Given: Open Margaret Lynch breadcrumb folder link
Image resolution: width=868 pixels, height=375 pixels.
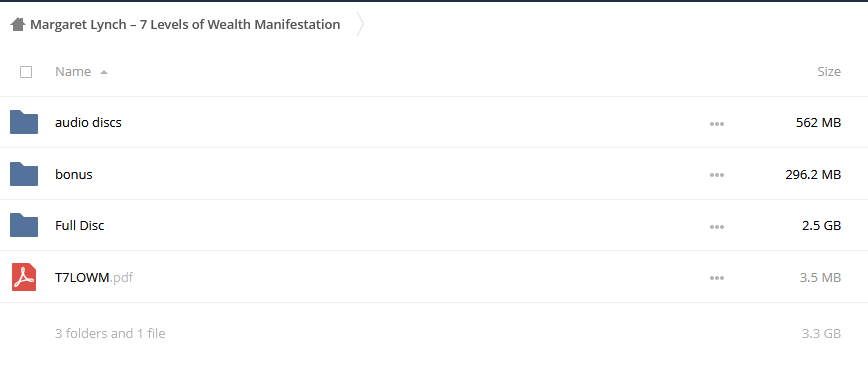Looking at the screenshot, I should [x=185, y=24].
